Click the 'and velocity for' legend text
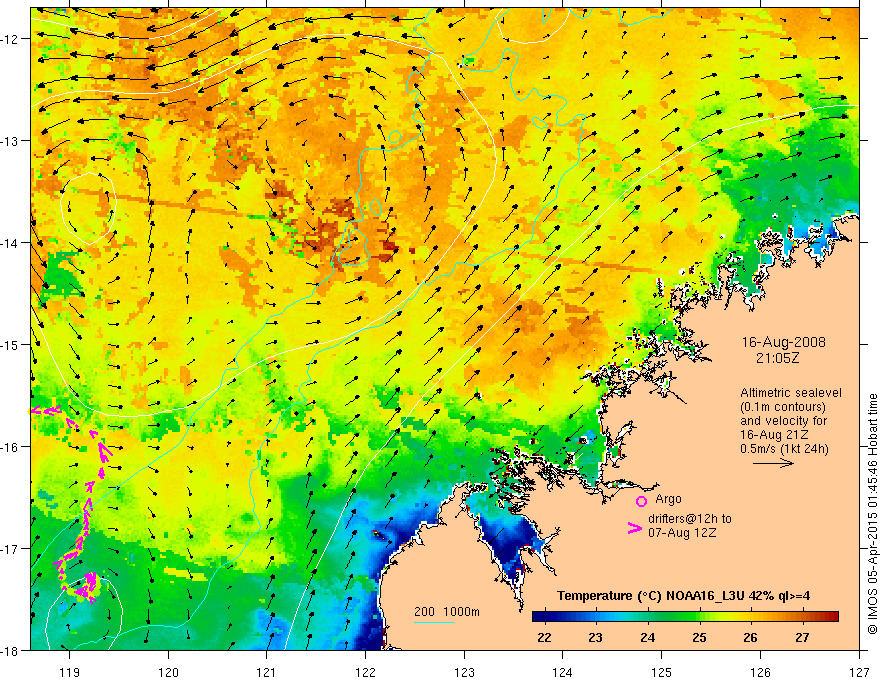 [783, 421]
